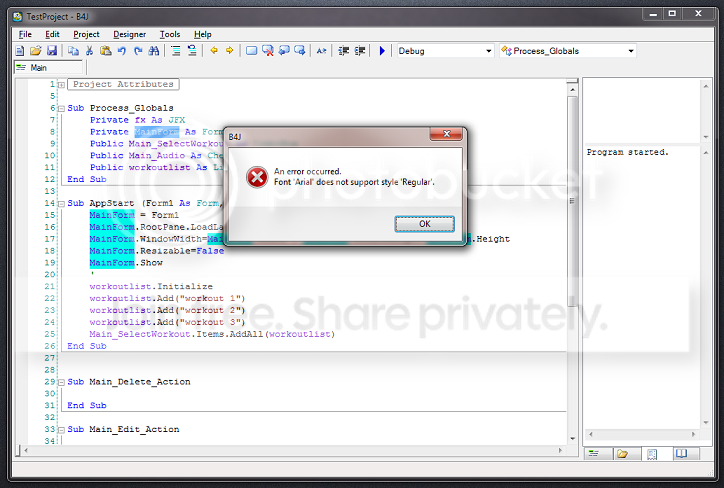Run the program with the blue play icon
Screen dimensions: 724x488
(x=382, y=51)
